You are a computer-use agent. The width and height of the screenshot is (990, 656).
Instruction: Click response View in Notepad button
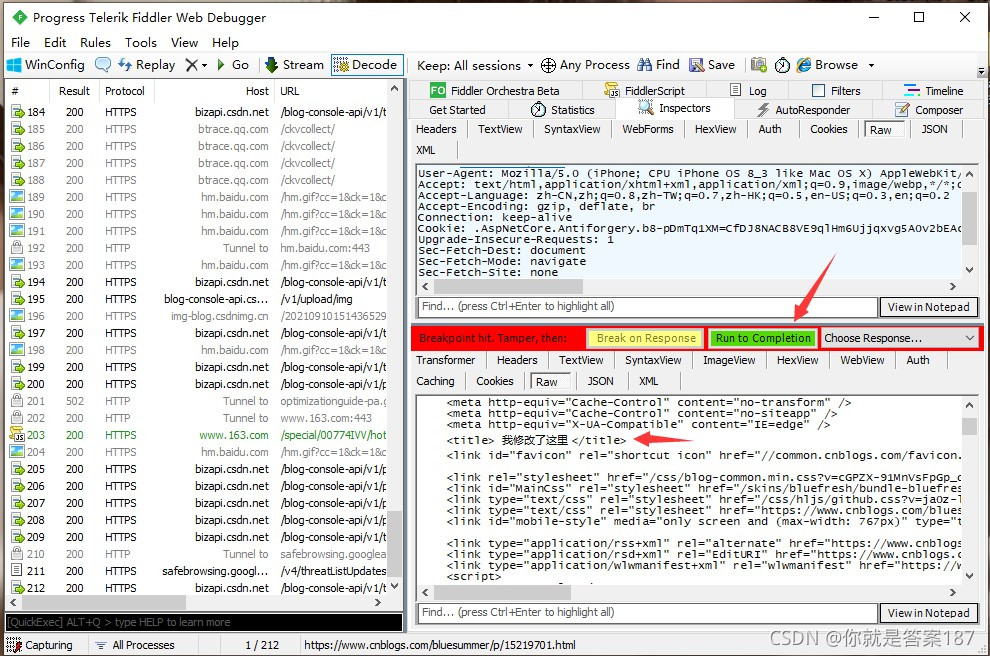(x=928, y=613)
